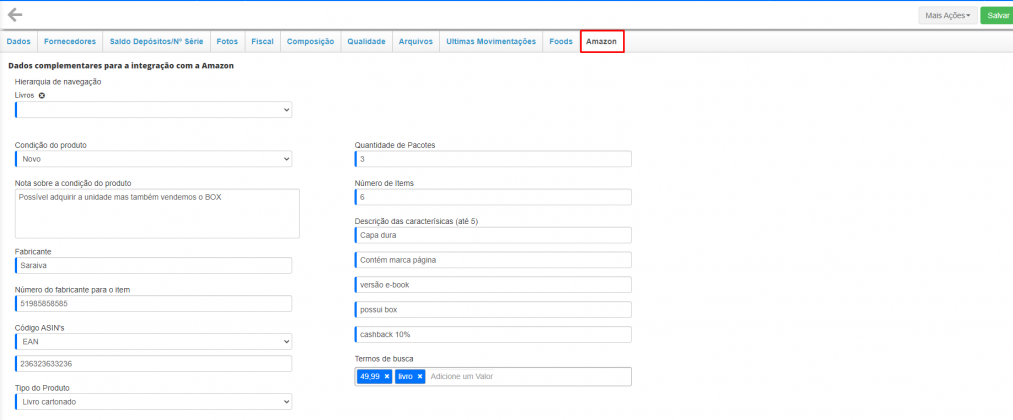Open the Fiscal tab
Viewport: 1013px width, 420px height.
[262, 41]
